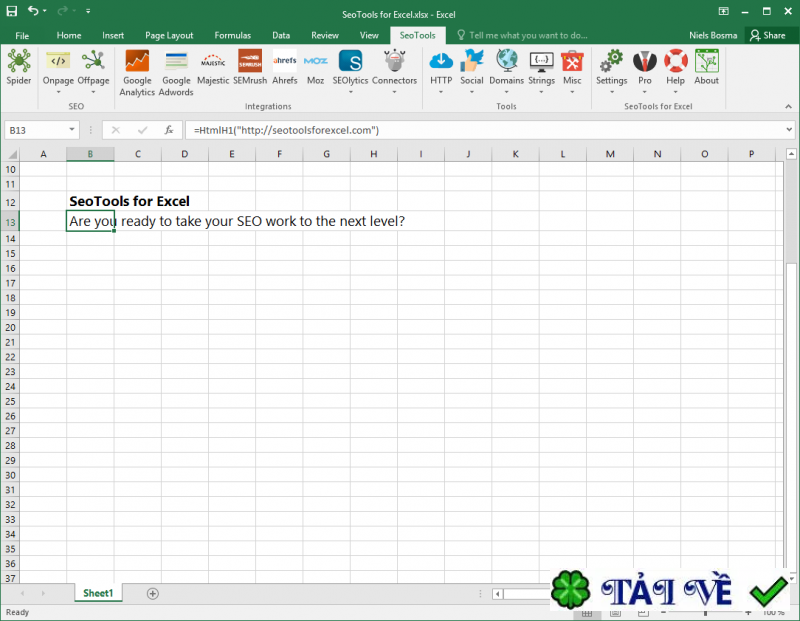Viewport: 800px width, 621px height.
Task: Open the Tell me what you want search
Action: pyautogui.click(x=520, y=34)
